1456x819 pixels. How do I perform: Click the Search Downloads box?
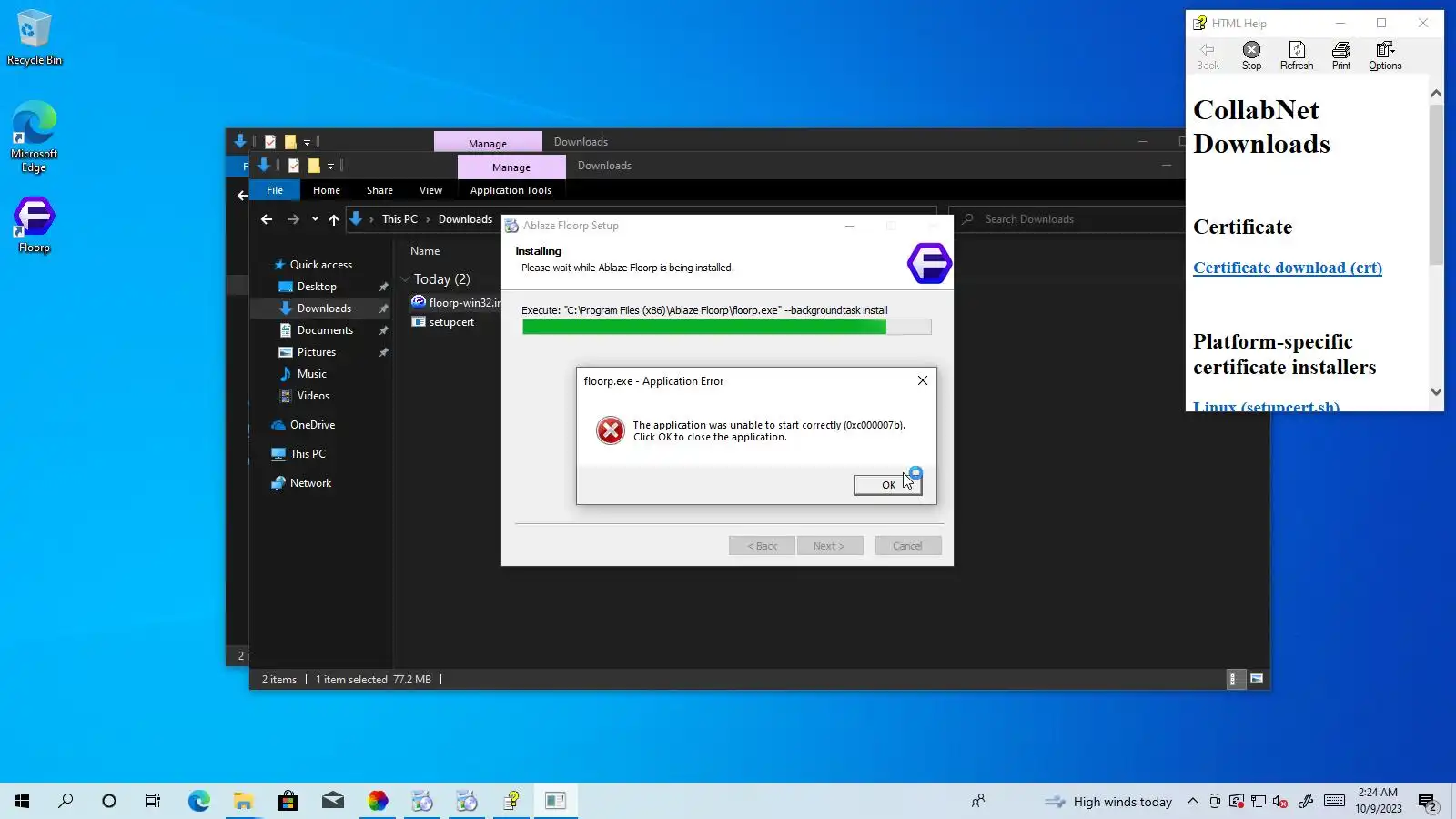1065,219
